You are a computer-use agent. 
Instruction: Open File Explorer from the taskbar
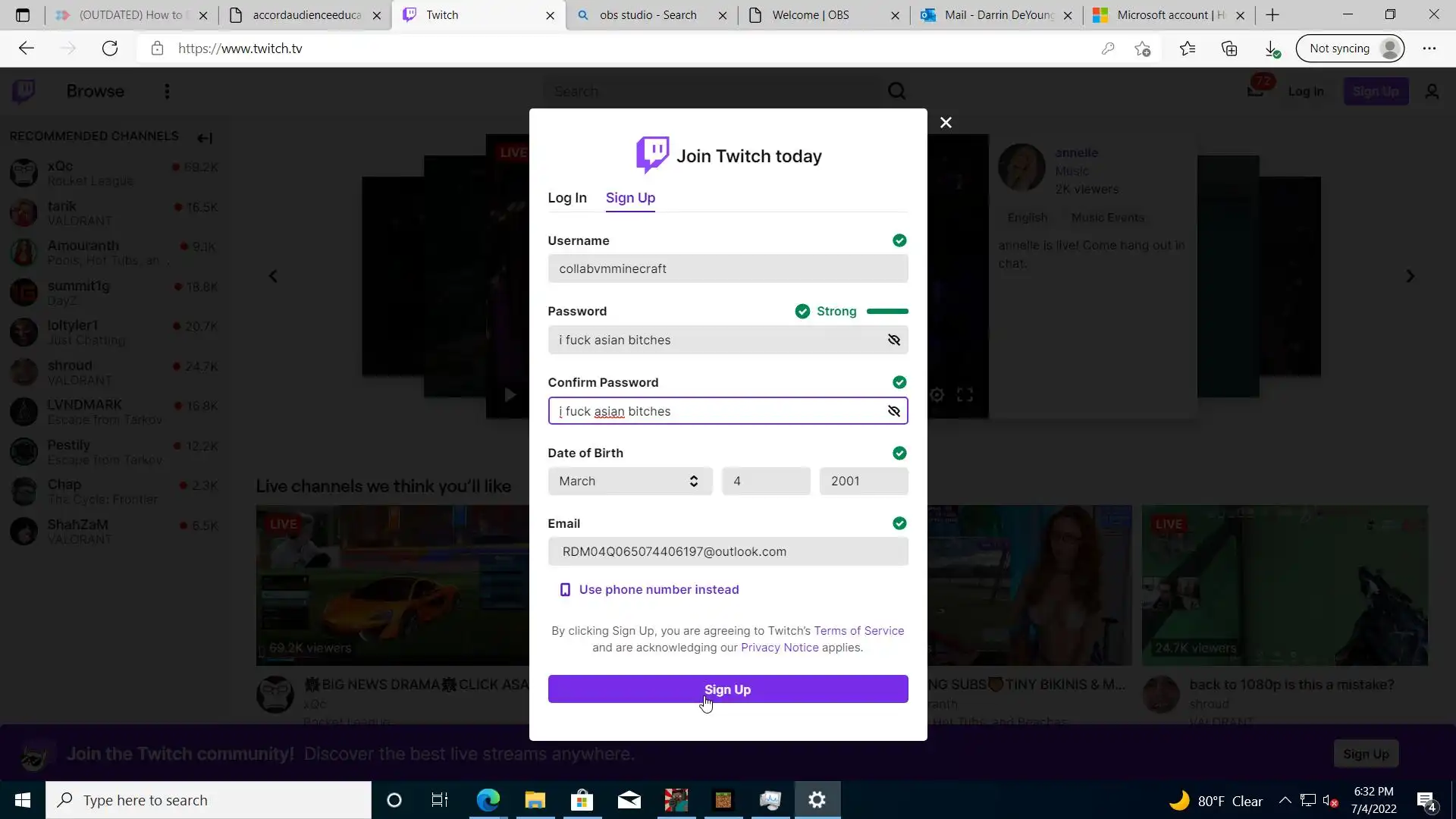tap(535, 800)
